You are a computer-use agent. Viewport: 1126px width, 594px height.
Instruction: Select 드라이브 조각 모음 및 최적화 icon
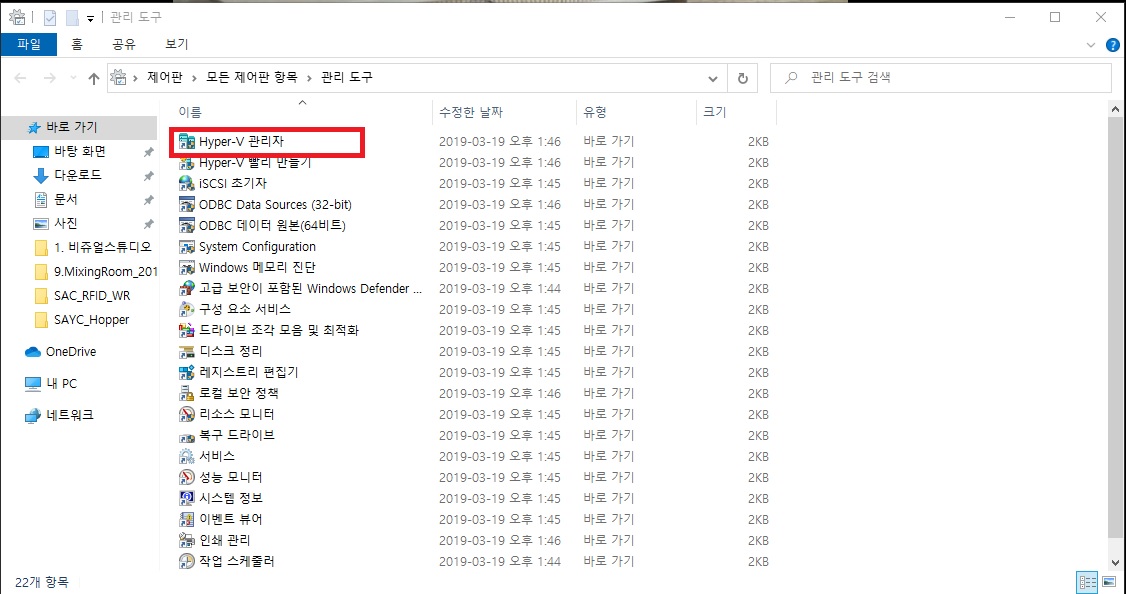point(187,330)
